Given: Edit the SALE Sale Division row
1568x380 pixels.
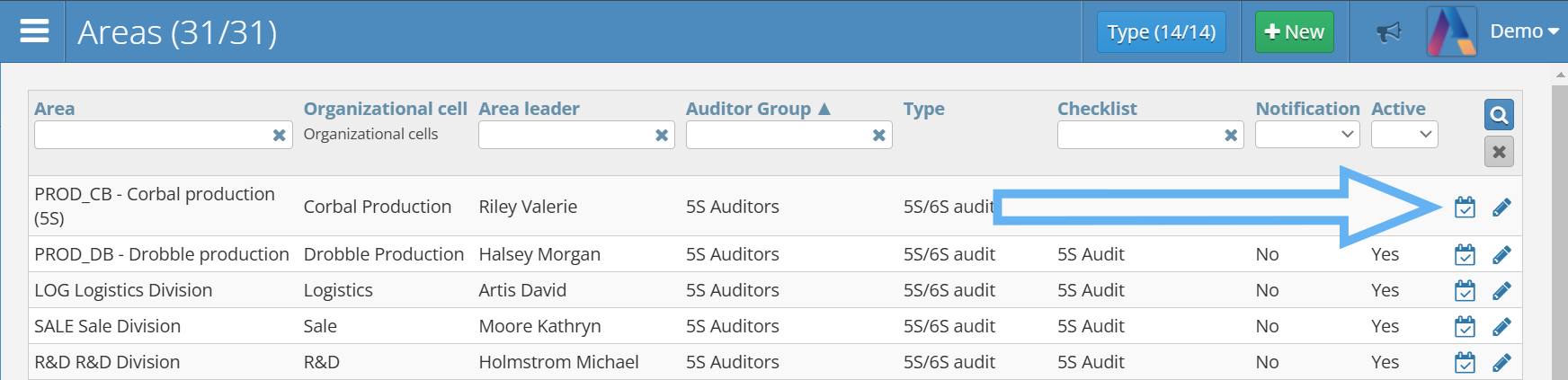Looking at the screenshot, I should (x=1501, y=327).
